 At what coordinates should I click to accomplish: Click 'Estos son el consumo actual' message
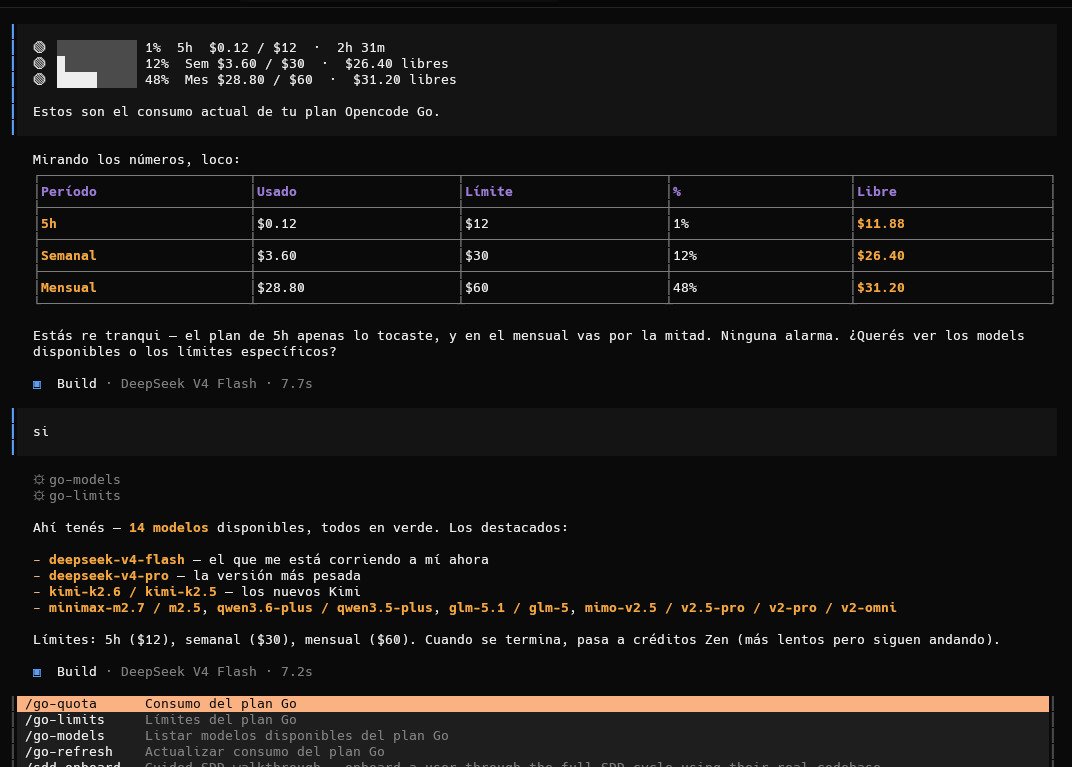tap(236, 111)
